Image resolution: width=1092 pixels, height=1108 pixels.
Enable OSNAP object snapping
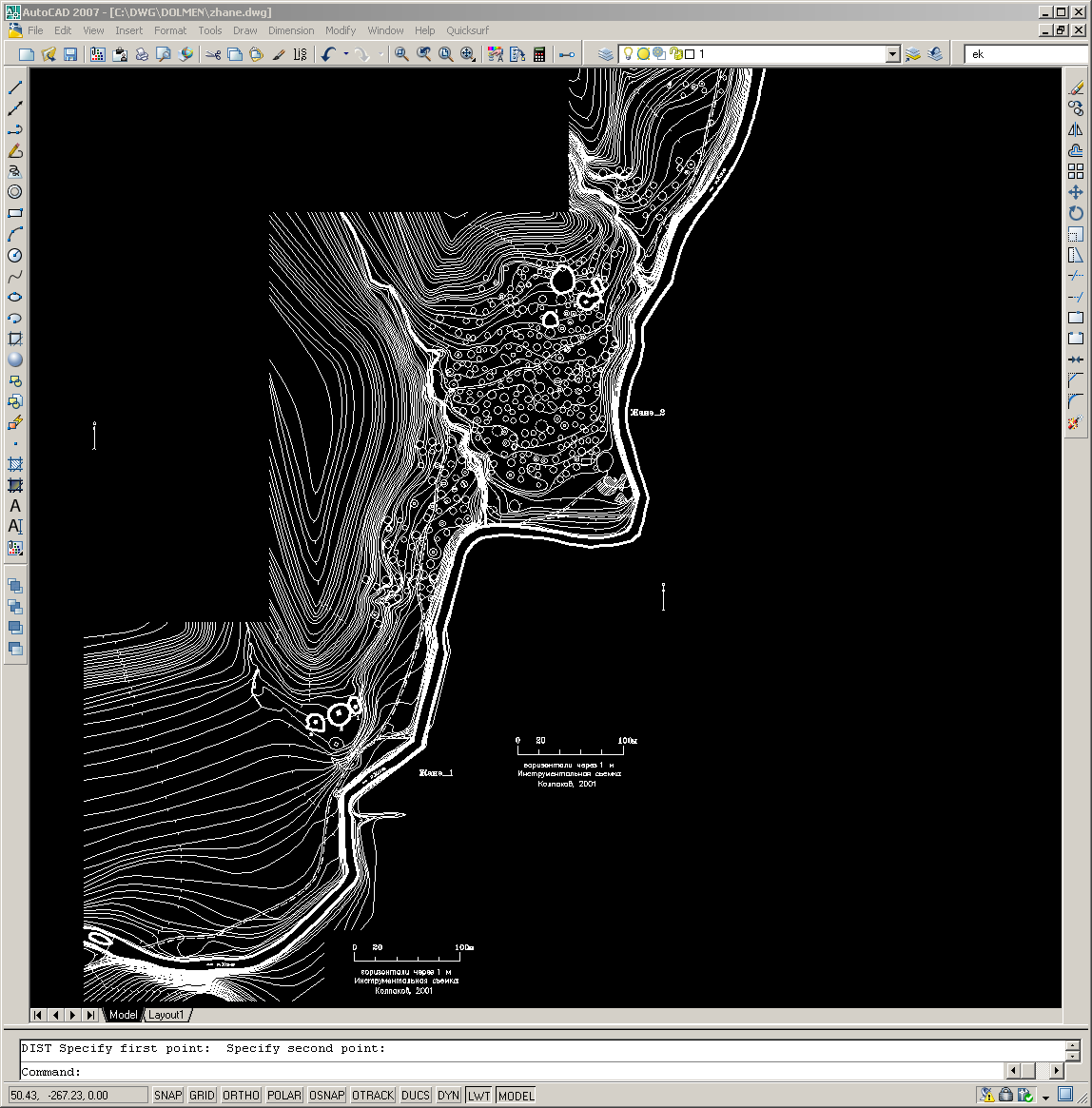[326, 1096]
